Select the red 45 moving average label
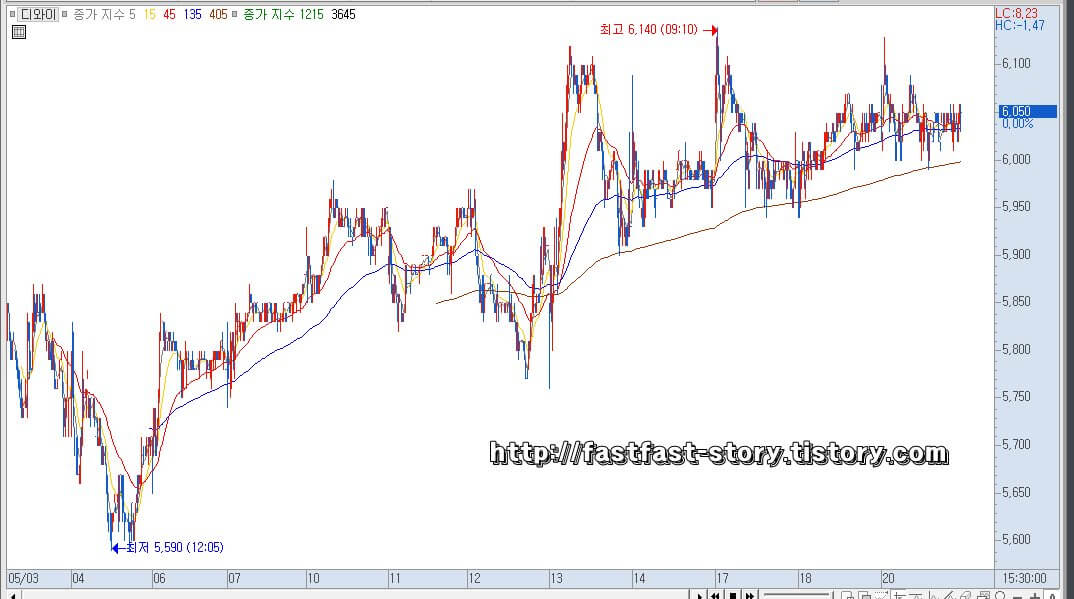The image size is (1074, 599). coord(170,14)
